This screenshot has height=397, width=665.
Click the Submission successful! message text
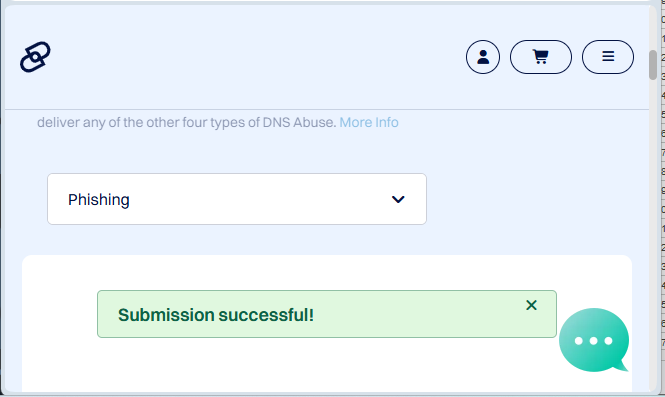click(x=216, y=315)
